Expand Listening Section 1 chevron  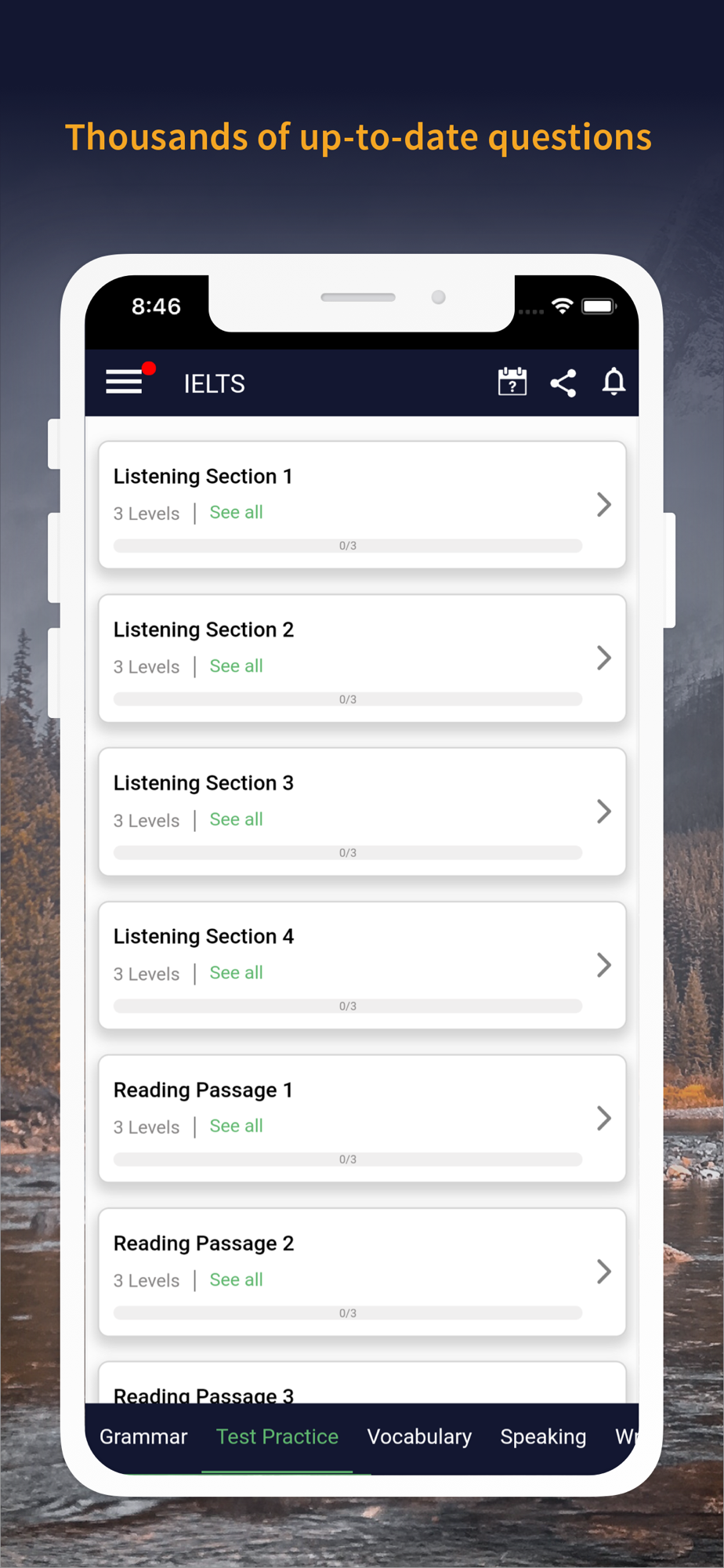click(603, 504)
